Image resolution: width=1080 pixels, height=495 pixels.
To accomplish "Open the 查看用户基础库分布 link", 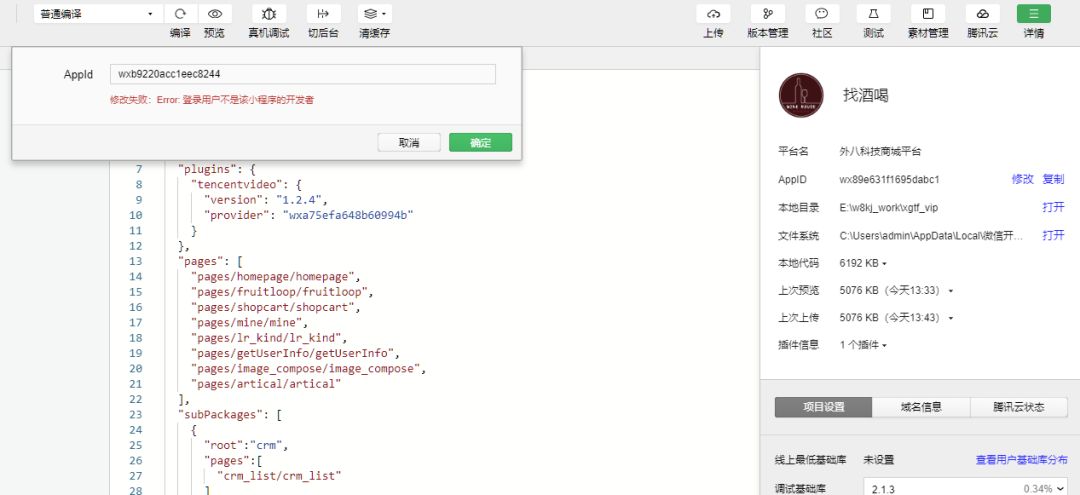I will [1021, 460].
